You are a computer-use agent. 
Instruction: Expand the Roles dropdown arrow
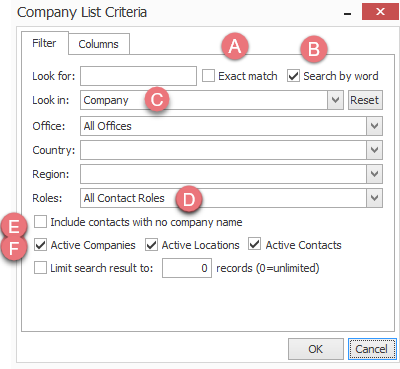click(x=374, y=198)
